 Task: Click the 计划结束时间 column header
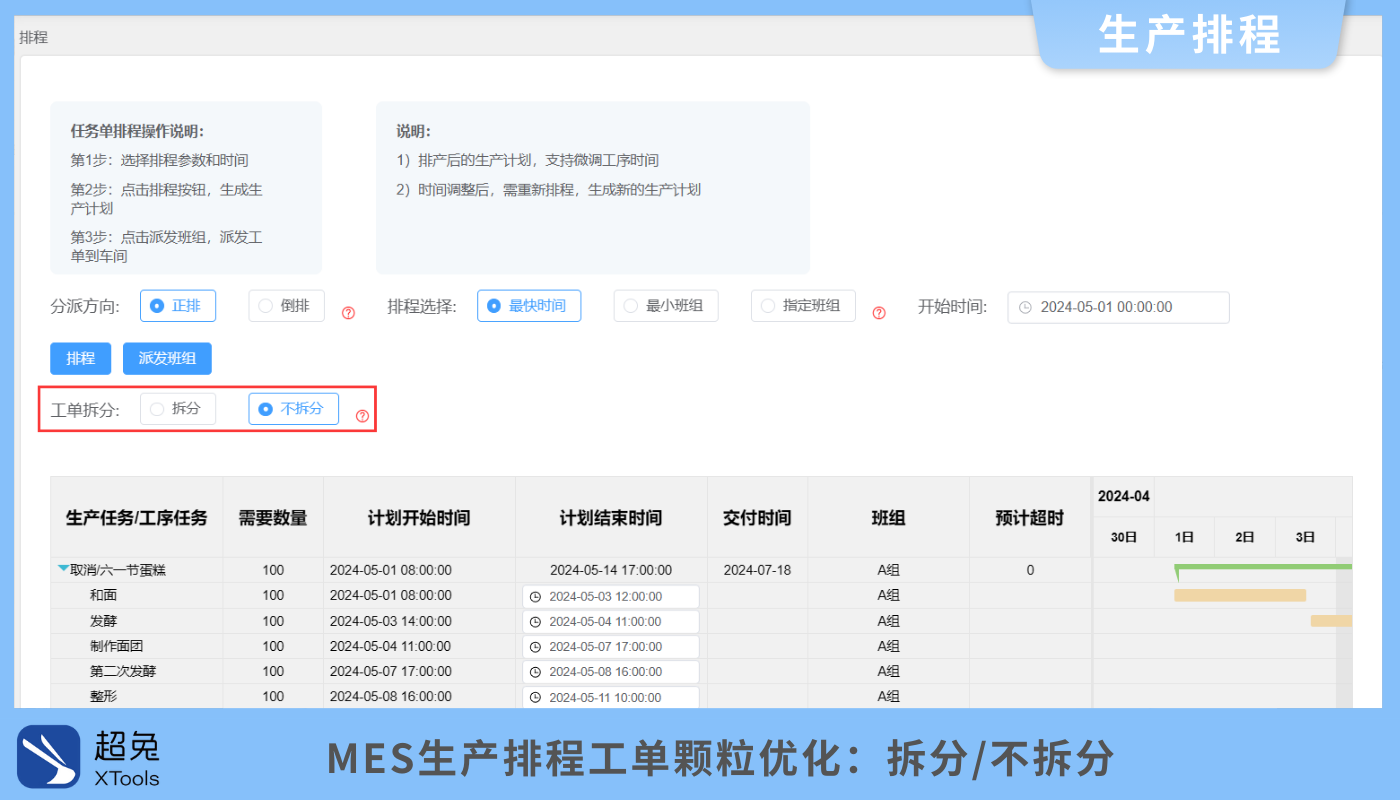click(611, 518)
